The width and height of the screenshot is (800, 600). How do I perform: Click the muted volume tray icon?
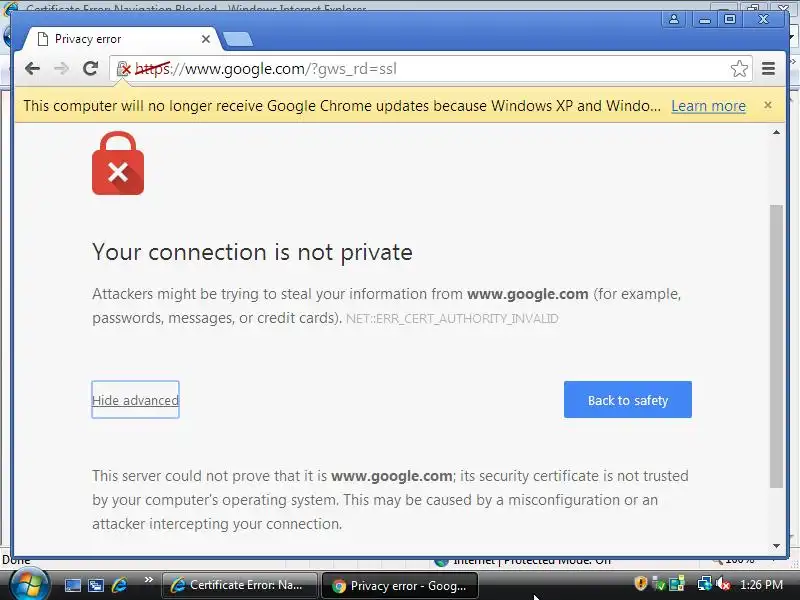point(722,584)
